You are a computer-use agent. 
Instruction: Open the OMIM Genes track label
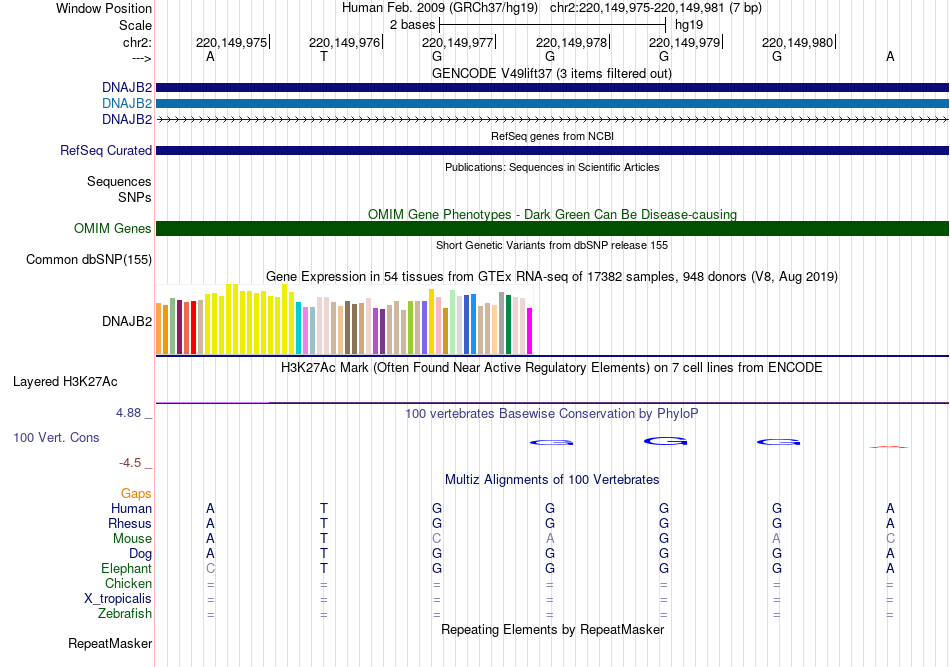point(112,229)
